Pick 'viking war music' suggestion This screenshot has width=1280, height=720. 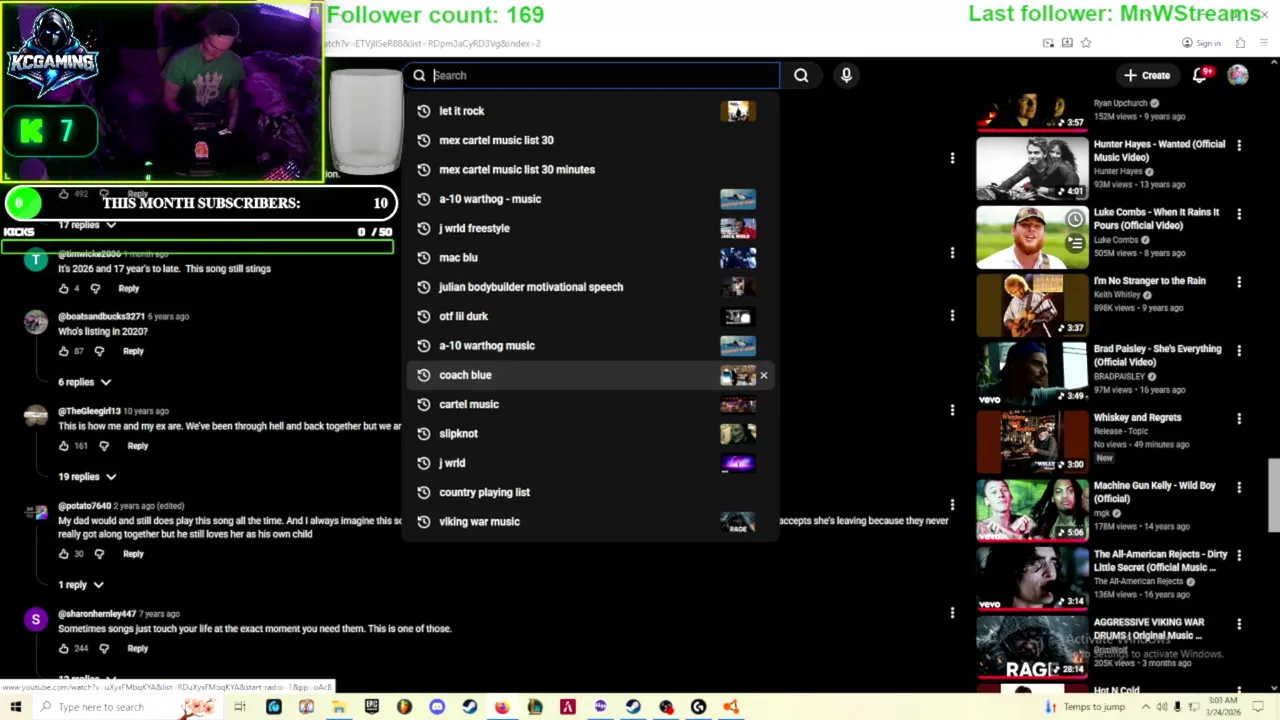[x=590, y=522]
